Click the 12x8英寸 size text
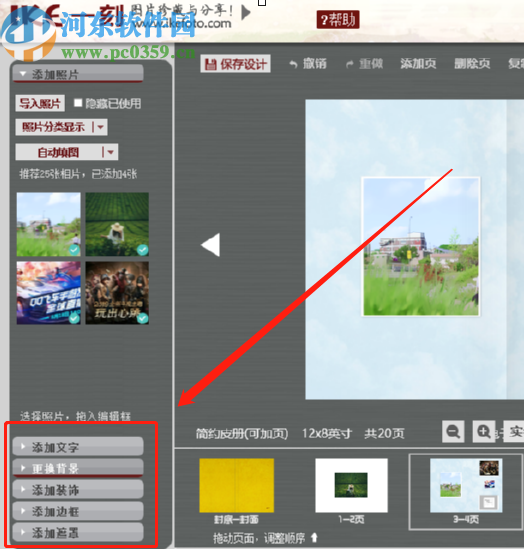524x549 pixels. pos(327,433)
